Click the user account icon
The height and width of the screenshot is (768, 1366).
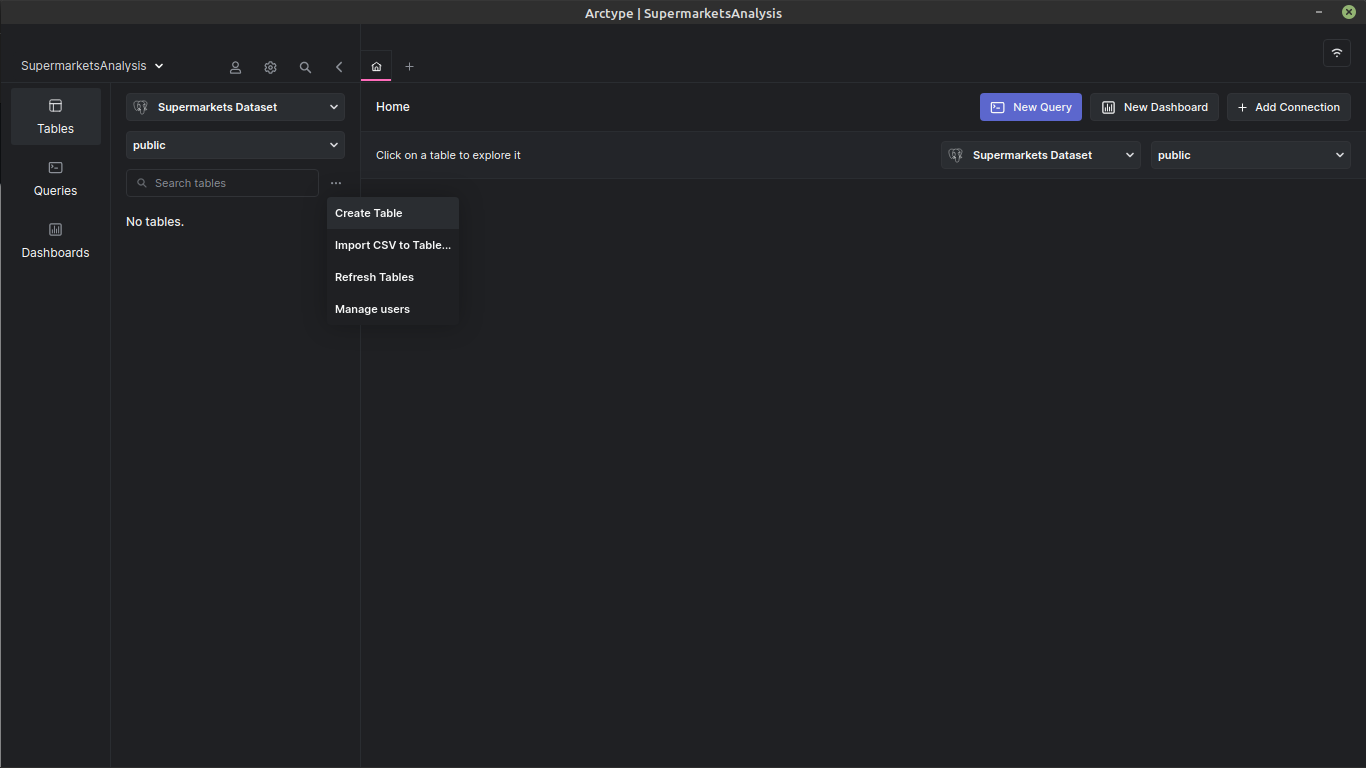point(235,67)
